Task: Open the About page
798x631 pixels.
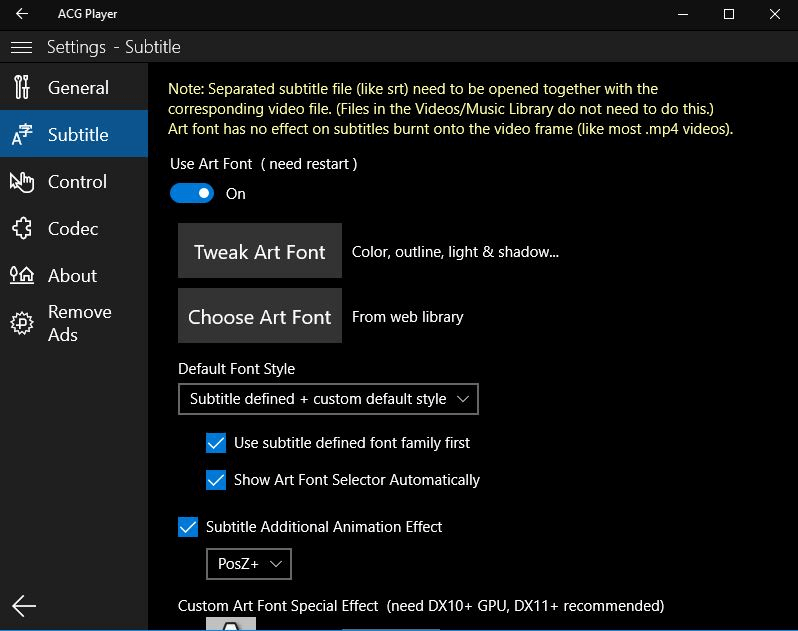Action: click(x=74, y=275)
